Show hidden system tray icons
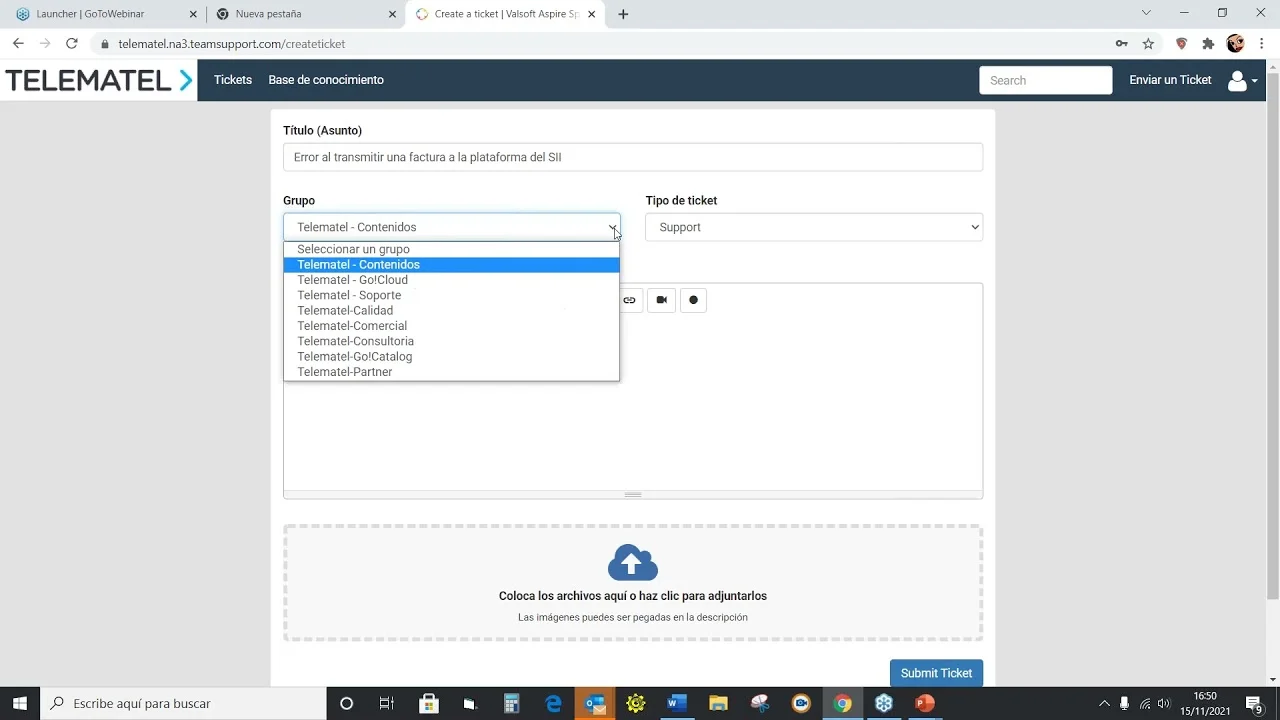The image size is (1280, 720). [1104, 703]
